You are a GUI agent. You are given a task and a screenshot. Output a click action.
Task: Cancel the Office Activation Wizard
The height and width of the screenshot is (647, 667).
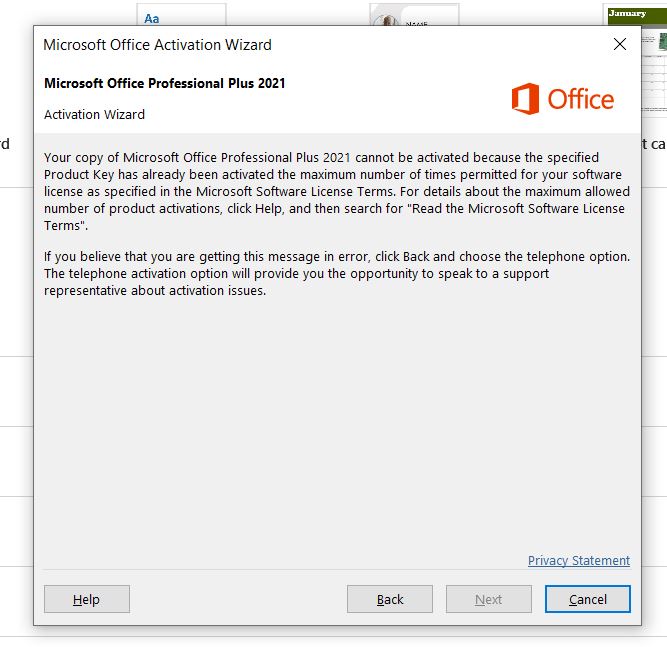point(588,599)
